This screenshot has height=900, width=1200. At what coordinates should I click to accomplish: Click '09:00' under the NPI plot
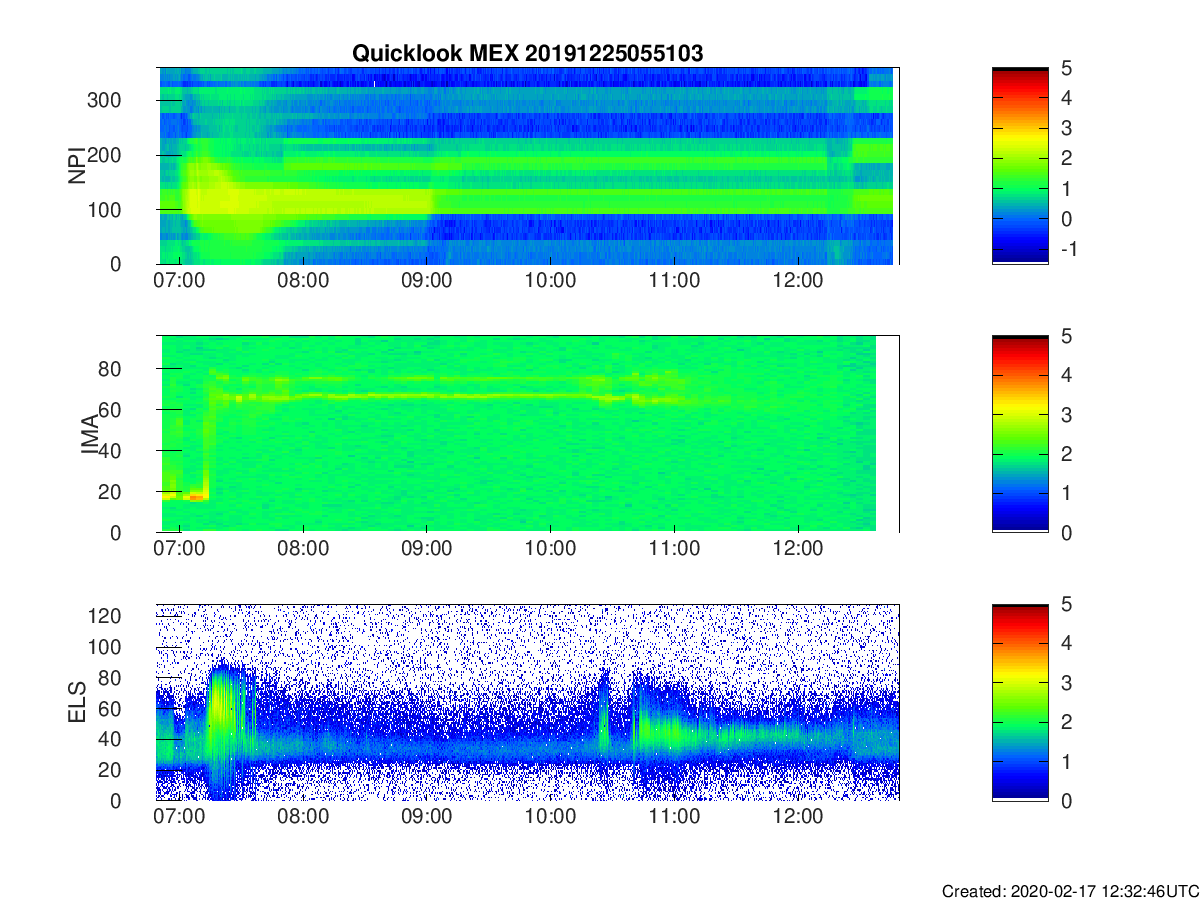[427, 281]
